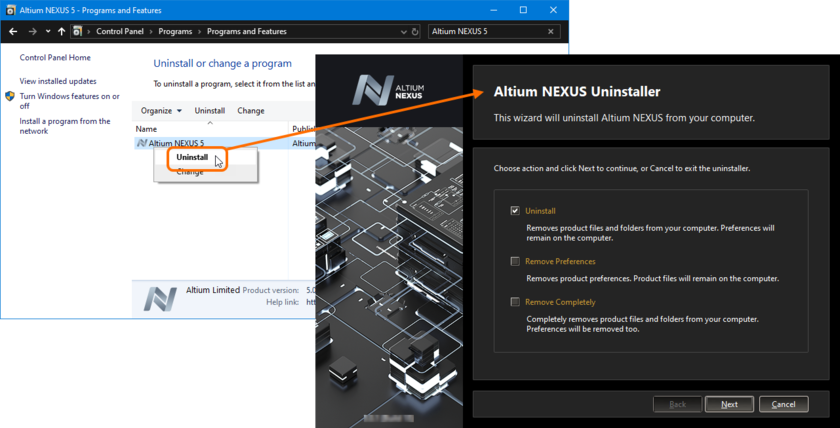The height and width of the screenshot is (428, 840).
Task: Close the Programs and Features window
Action: 553,10
